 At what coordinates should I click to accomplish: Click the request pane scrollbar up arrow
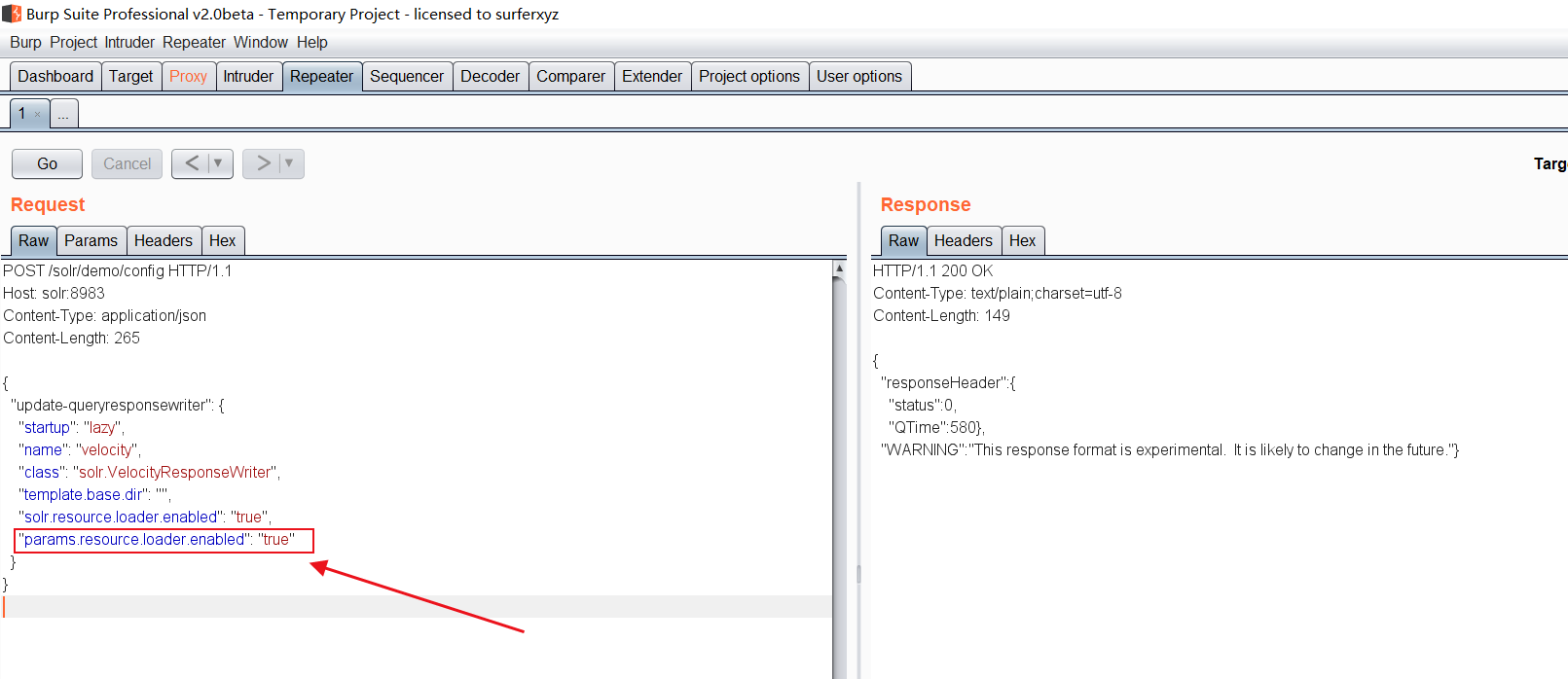click(x=839, y=268)
